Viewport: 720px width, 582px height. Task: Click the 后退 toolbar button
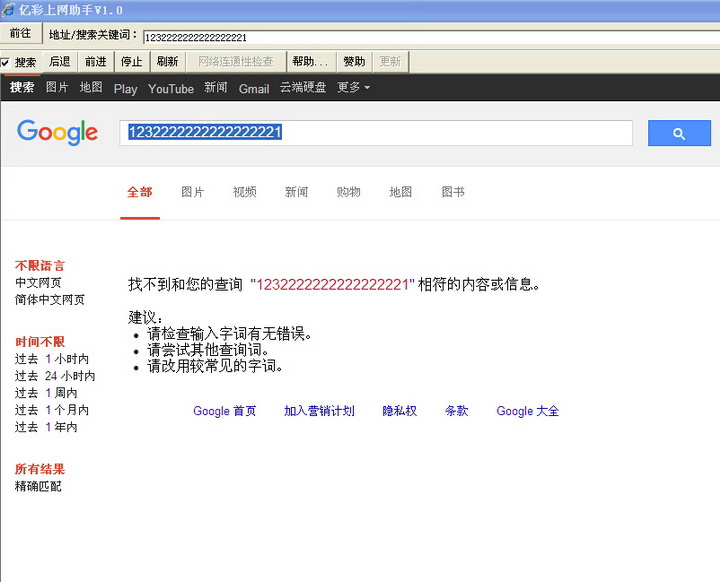(60, 62)
